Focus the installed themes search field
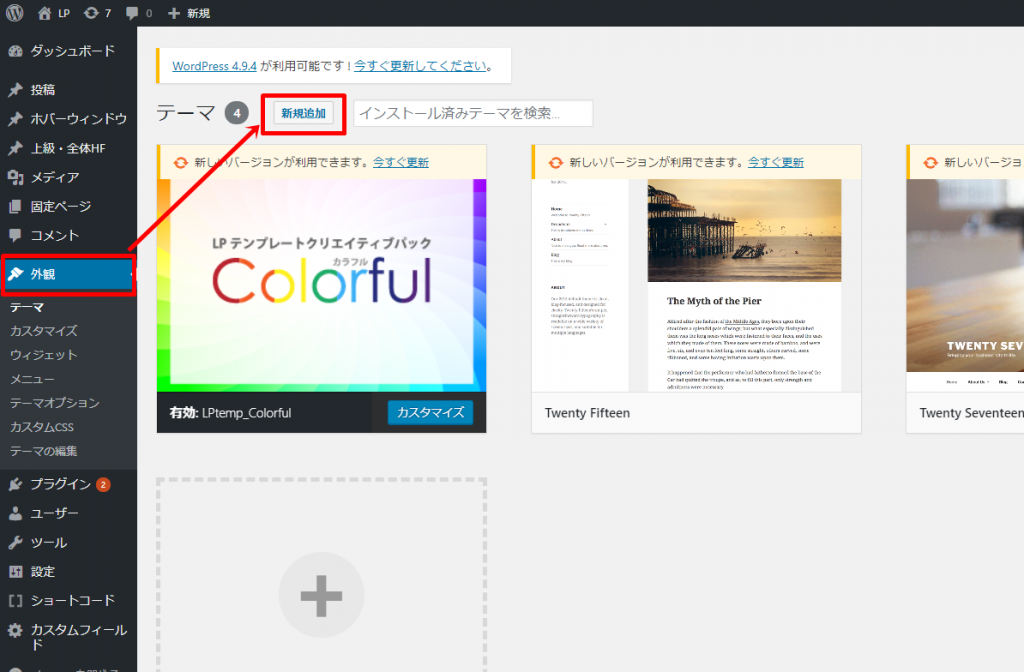 tap(473, 113)
